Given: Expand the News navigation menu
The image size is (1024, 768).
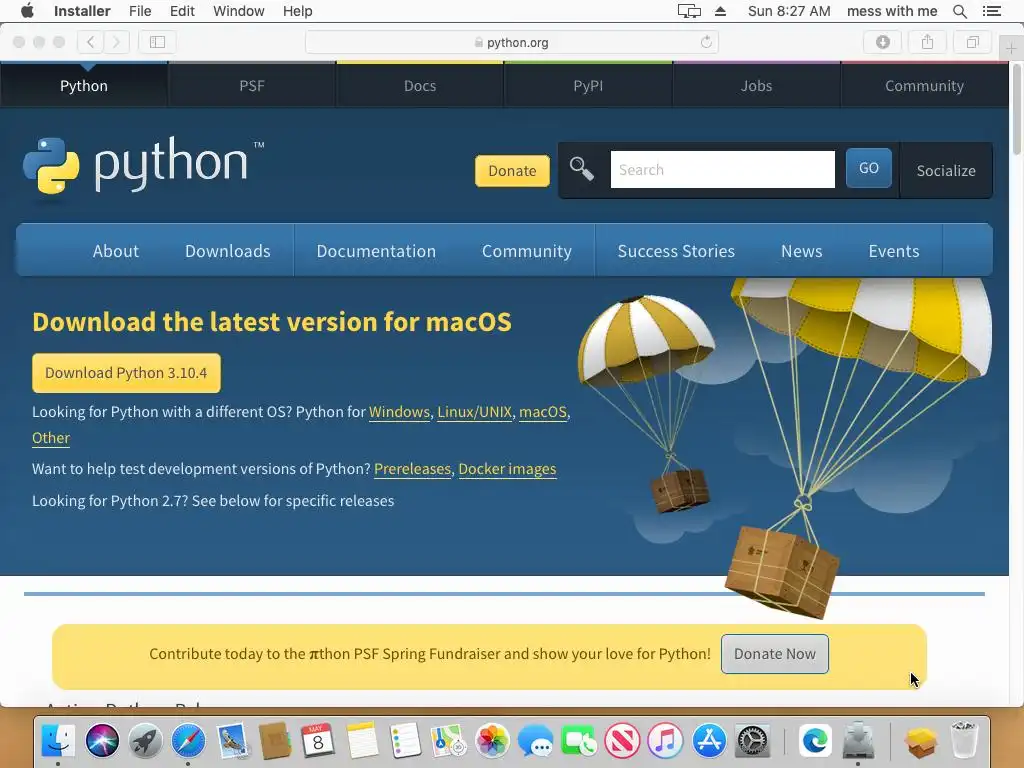Looking at the screenshot, I should (801, 251).
